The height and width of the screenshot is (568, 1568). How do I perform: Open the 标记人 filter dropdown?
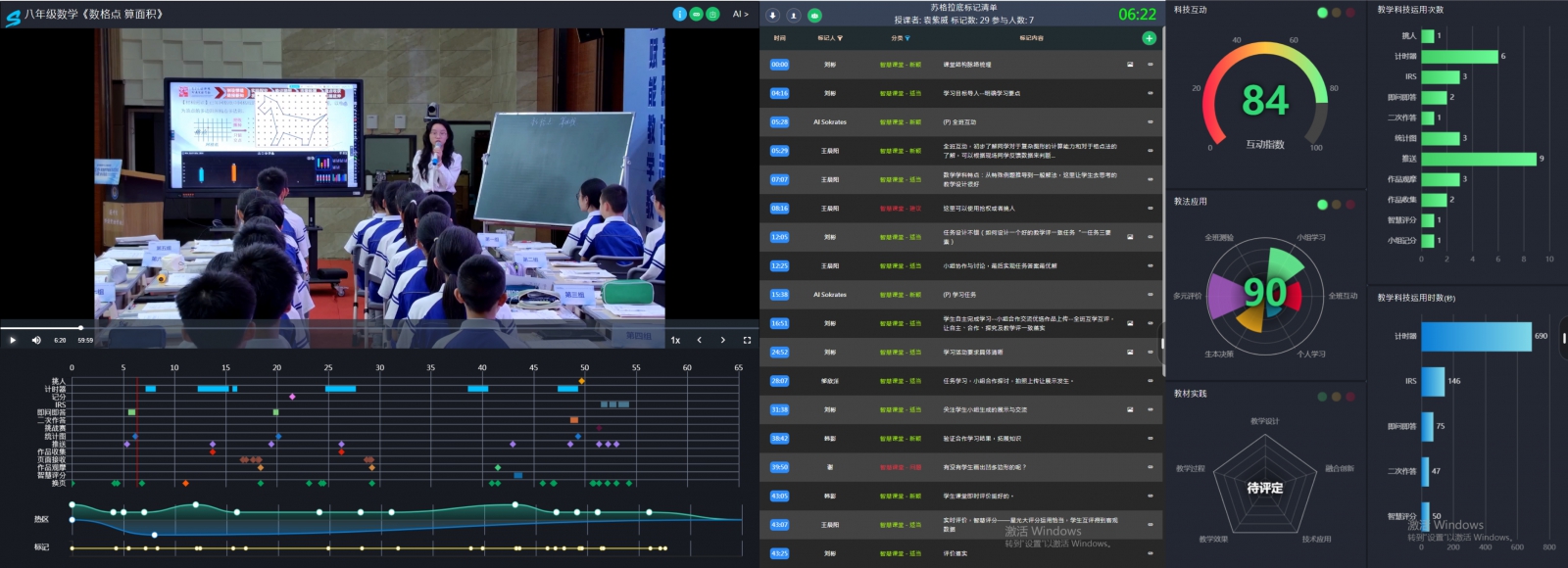coord(840,38)
